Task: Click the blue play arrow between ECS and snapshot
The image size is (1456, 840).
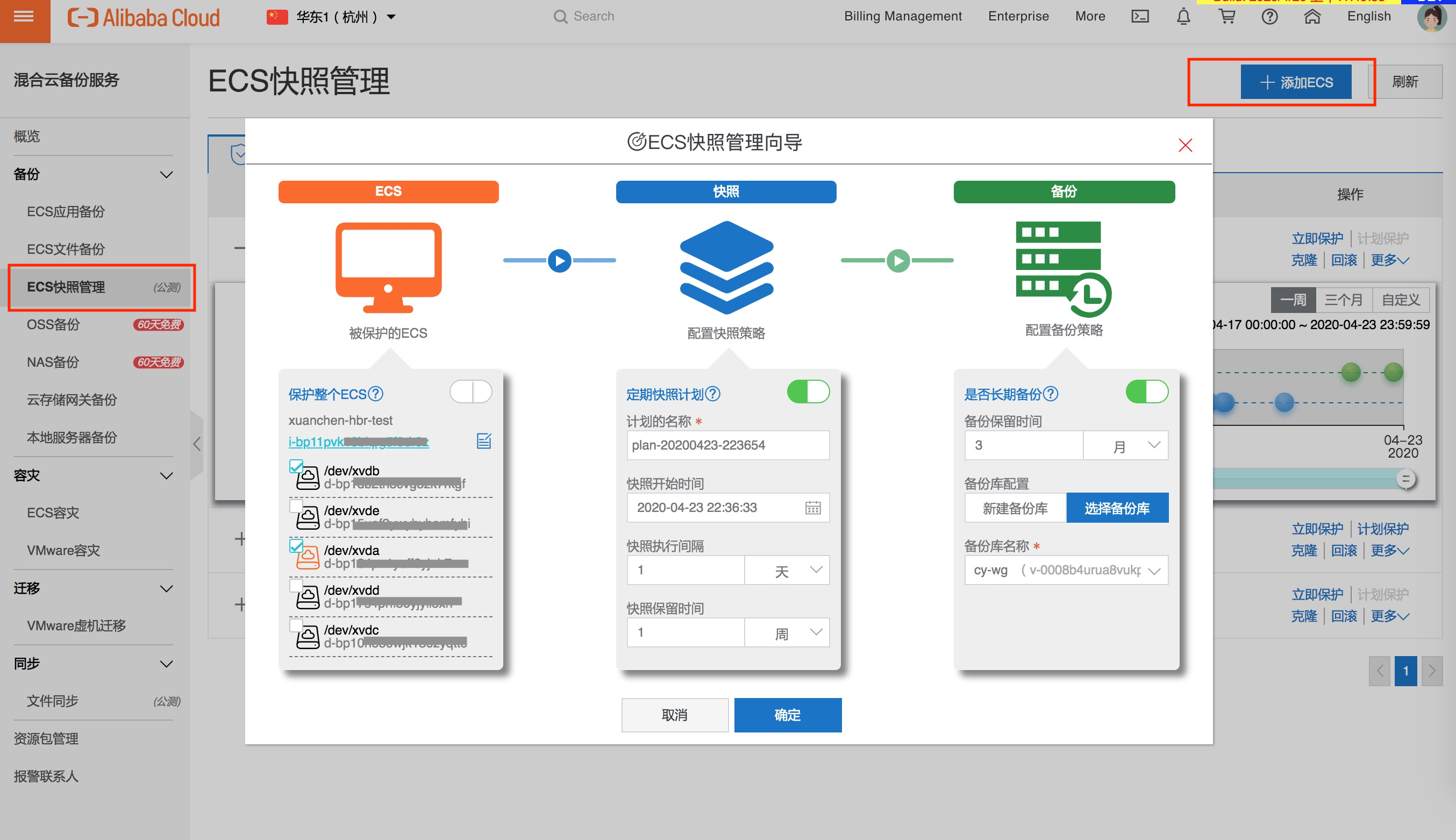Action: 559,261
